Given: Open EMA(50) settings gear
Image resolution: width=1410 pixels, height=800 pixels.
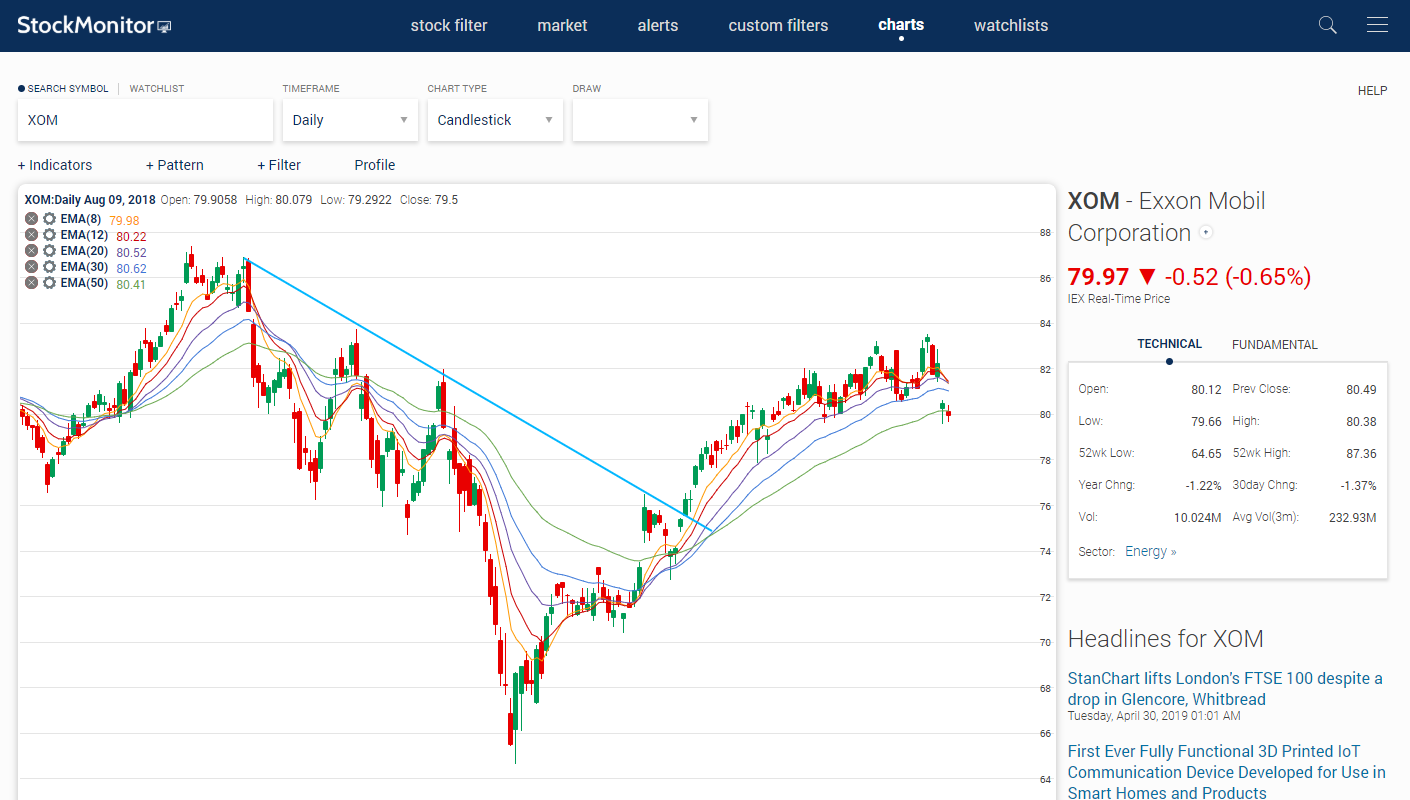Looking at the screenshot, I should (x=49, y=283).
